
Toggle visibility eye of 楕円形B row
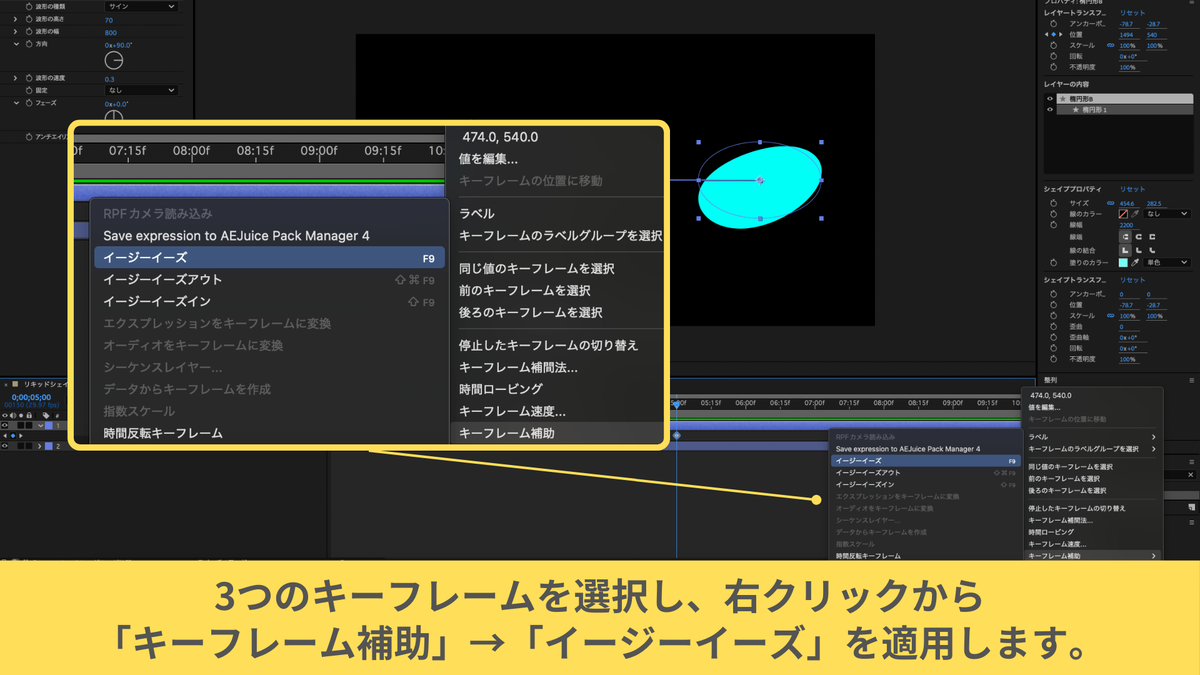(x=1050, y=98)
